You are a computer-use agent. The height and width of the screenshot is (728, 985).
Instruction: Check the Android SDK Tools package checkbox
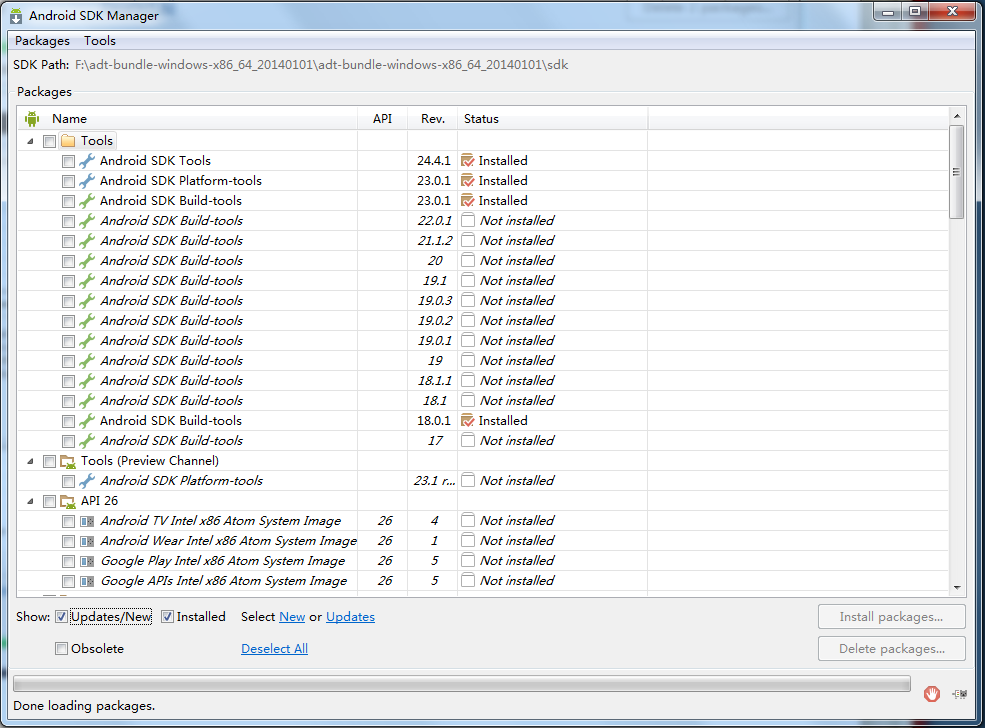[x=68, y=161]
